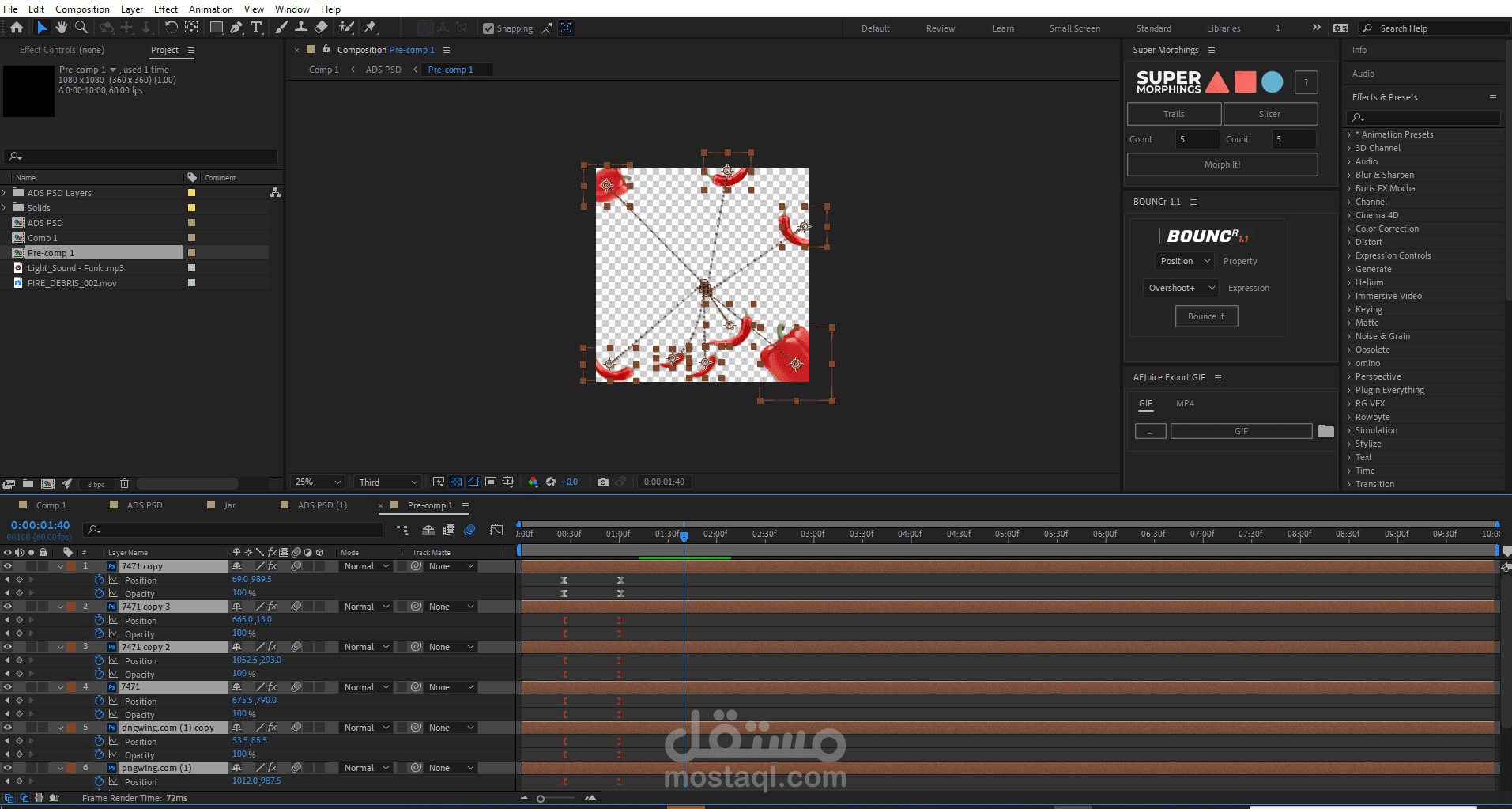
Task: Open Composition Mini-Flowchart icon in timeline
Action: tap(402, 530)
